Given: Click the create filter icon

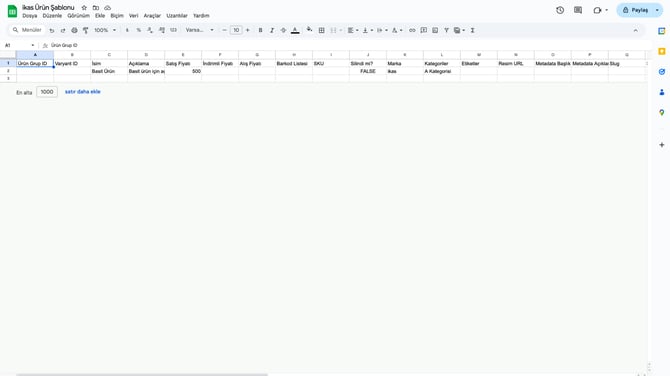Looking at the screenshot, I should tap(446, 30).
